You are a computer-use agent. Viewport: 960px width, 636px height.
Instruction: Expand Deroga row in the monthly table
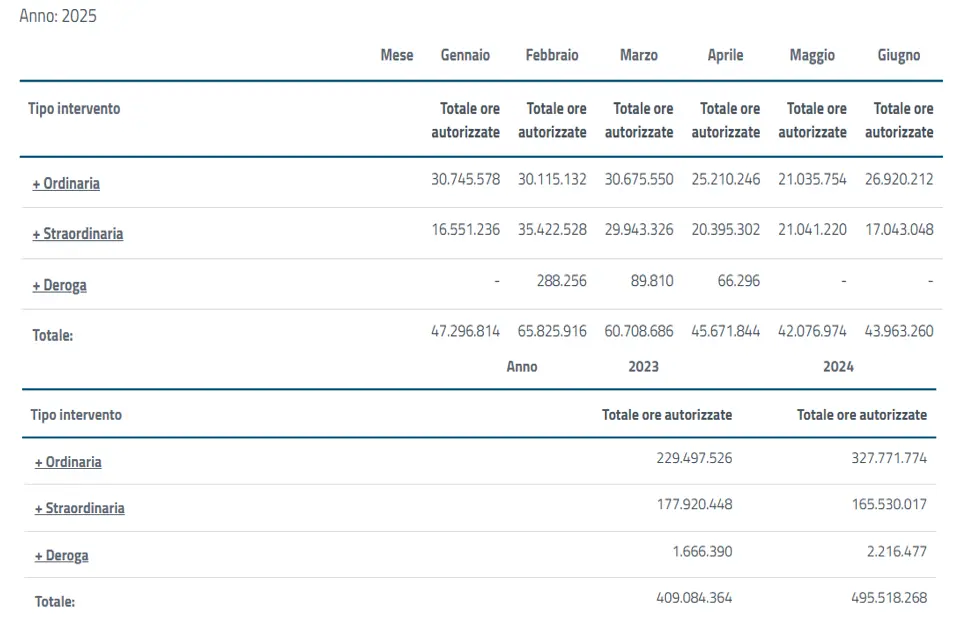click(60, 285)
